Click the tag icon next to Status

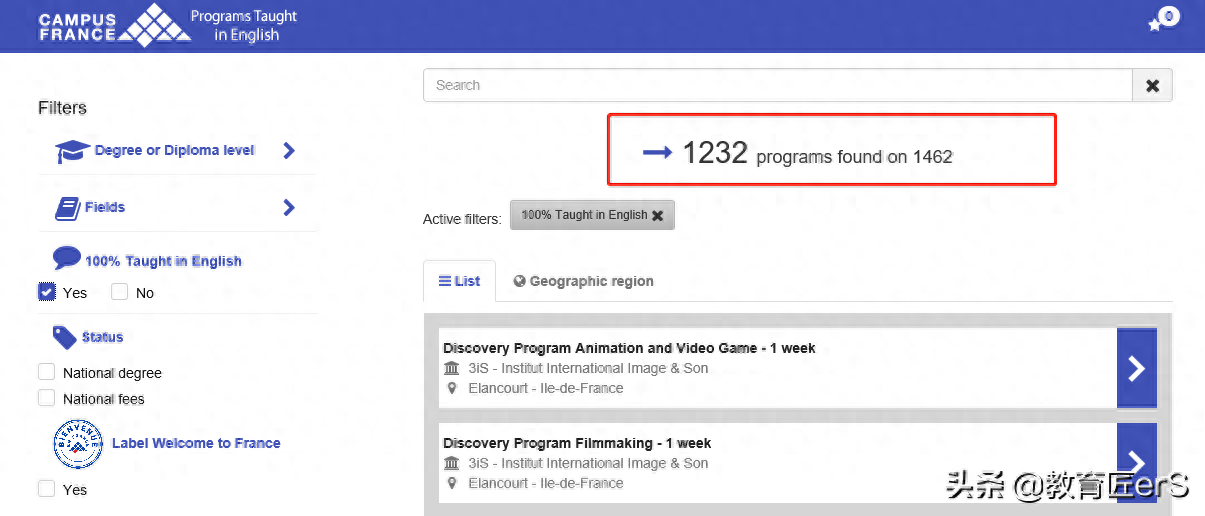pyautogui.click(x=65, y=338)
